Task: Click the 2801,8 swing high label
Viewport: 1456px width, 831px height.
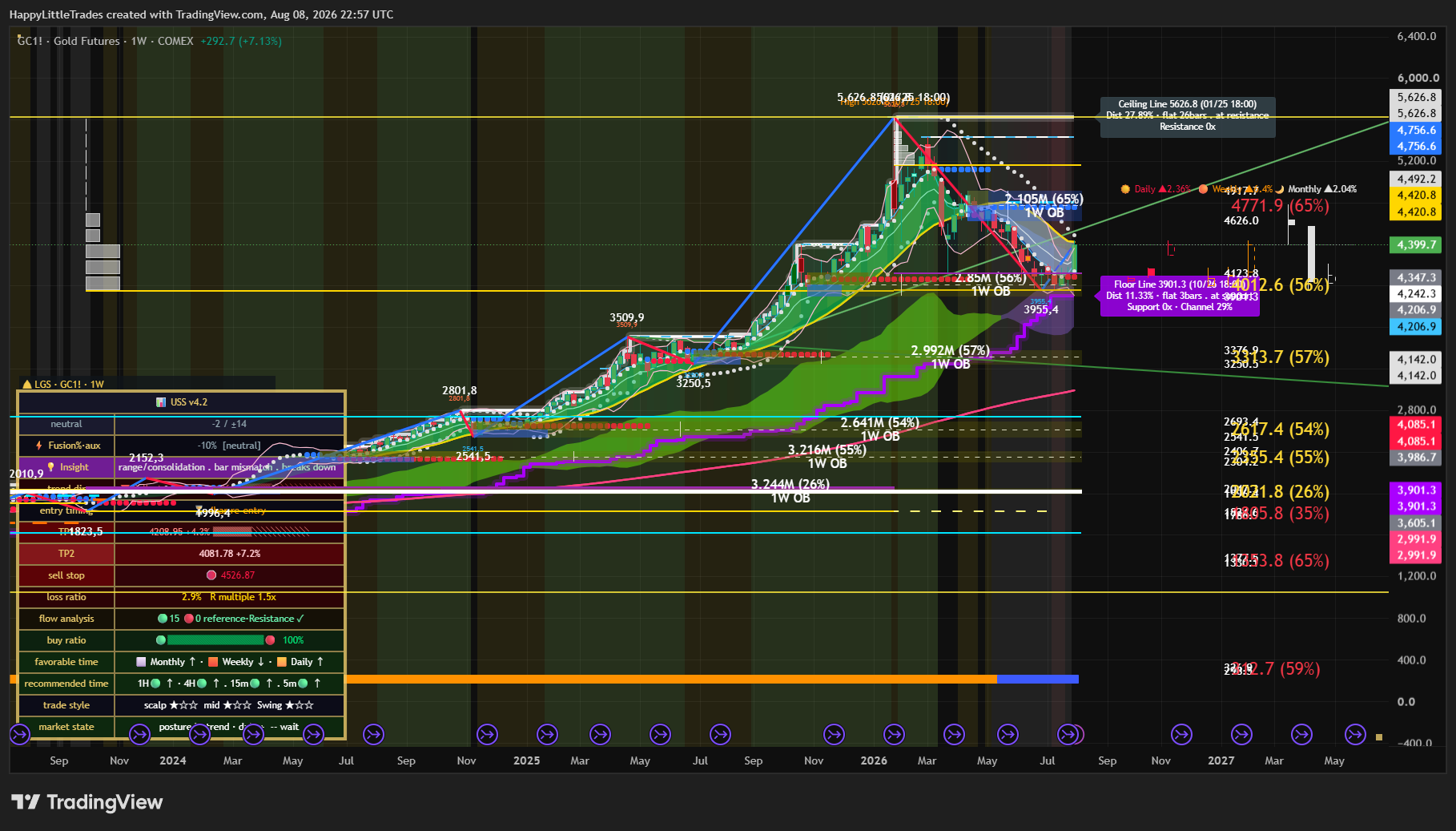Action: coord(460,391)
